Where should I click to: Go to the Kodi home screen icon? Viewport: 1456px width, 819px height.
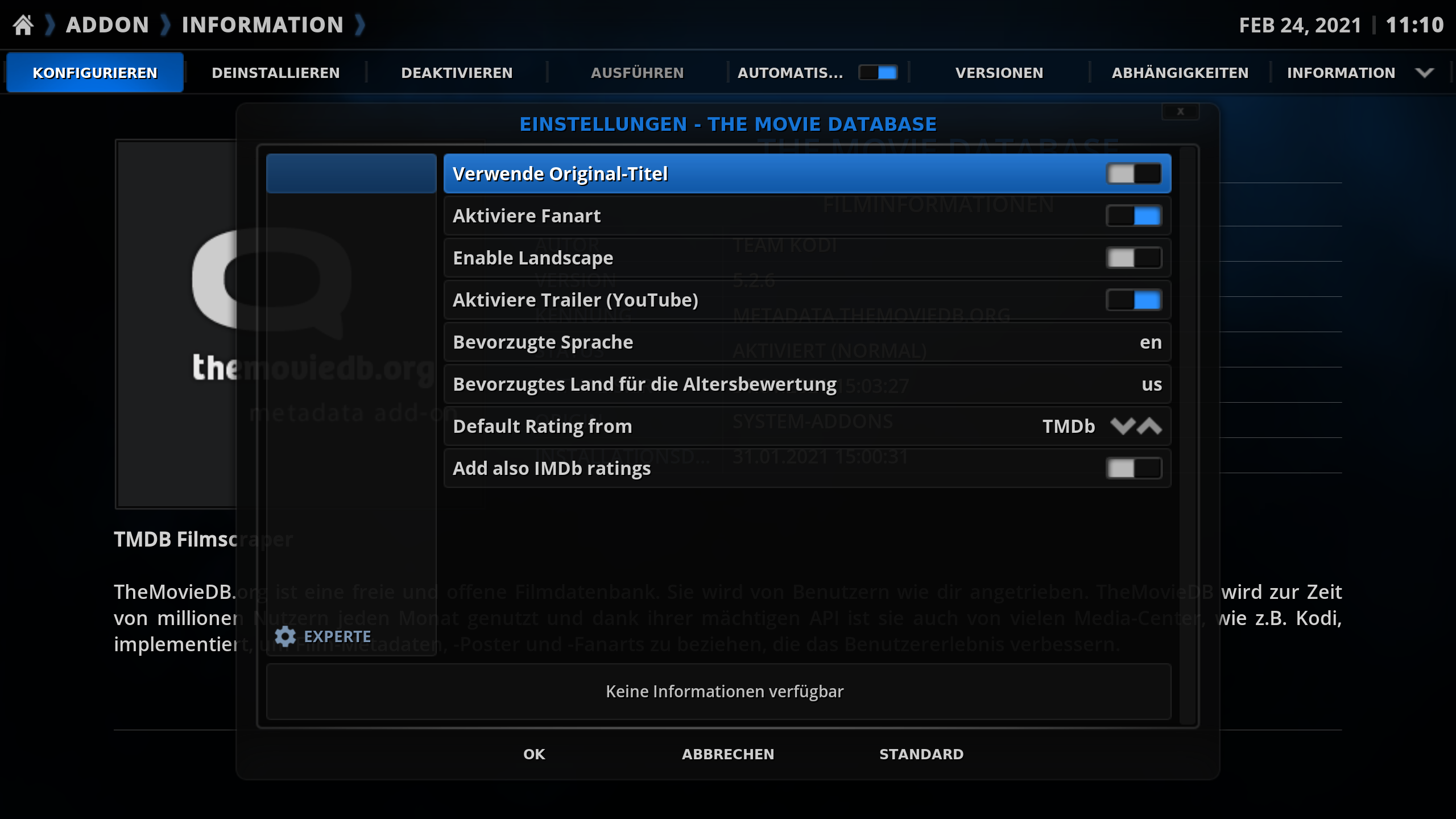click(x=23, y=25)
